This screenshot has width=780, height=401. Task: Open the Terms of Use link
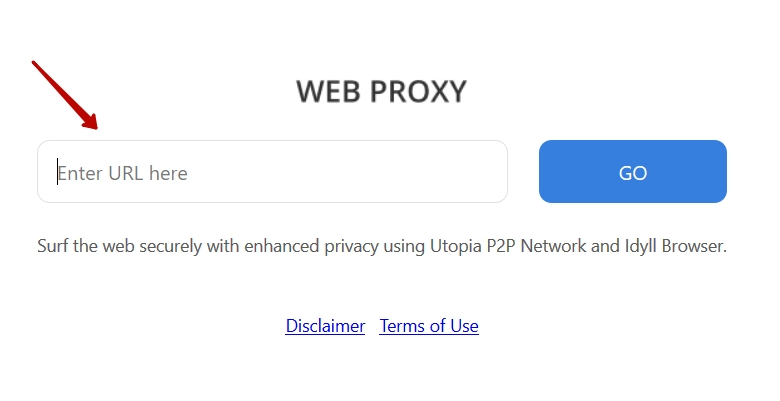[429, 326]
